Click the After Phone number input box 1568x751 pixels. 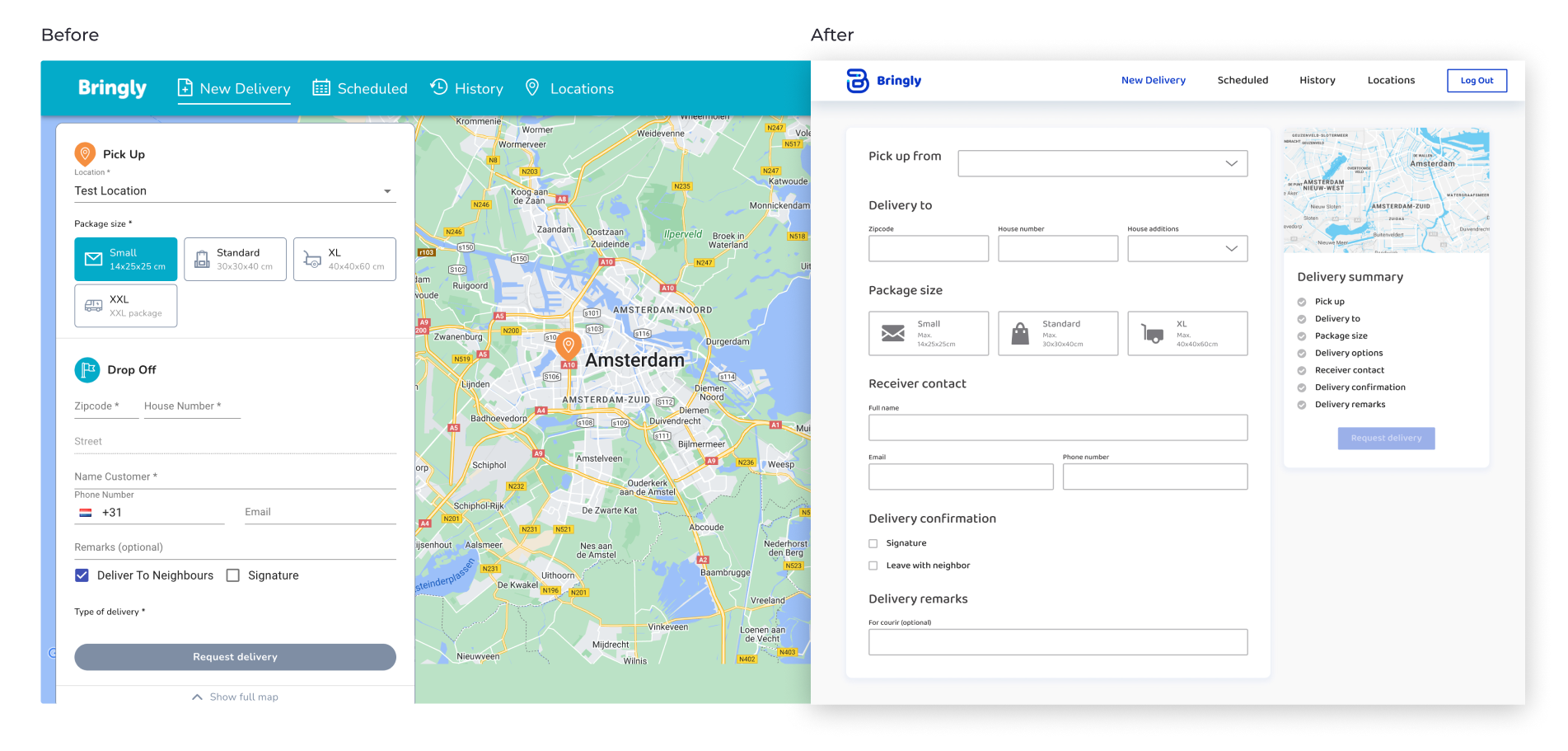[x=1155, y=476]
